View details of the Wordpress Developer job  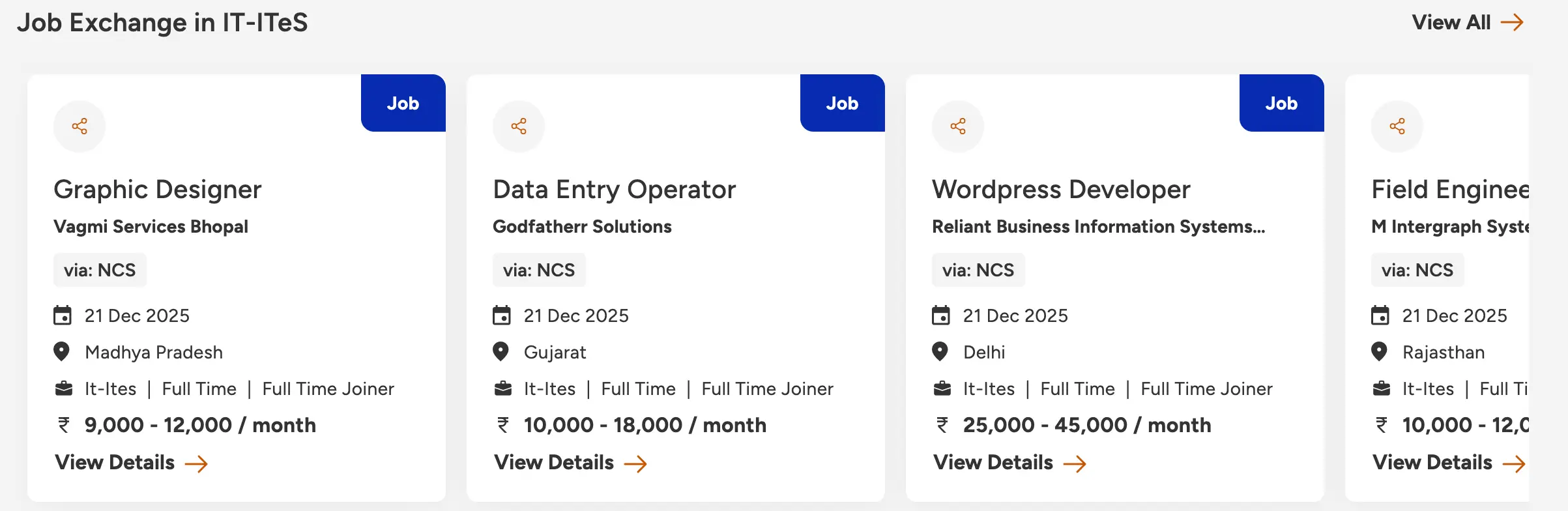993,462
